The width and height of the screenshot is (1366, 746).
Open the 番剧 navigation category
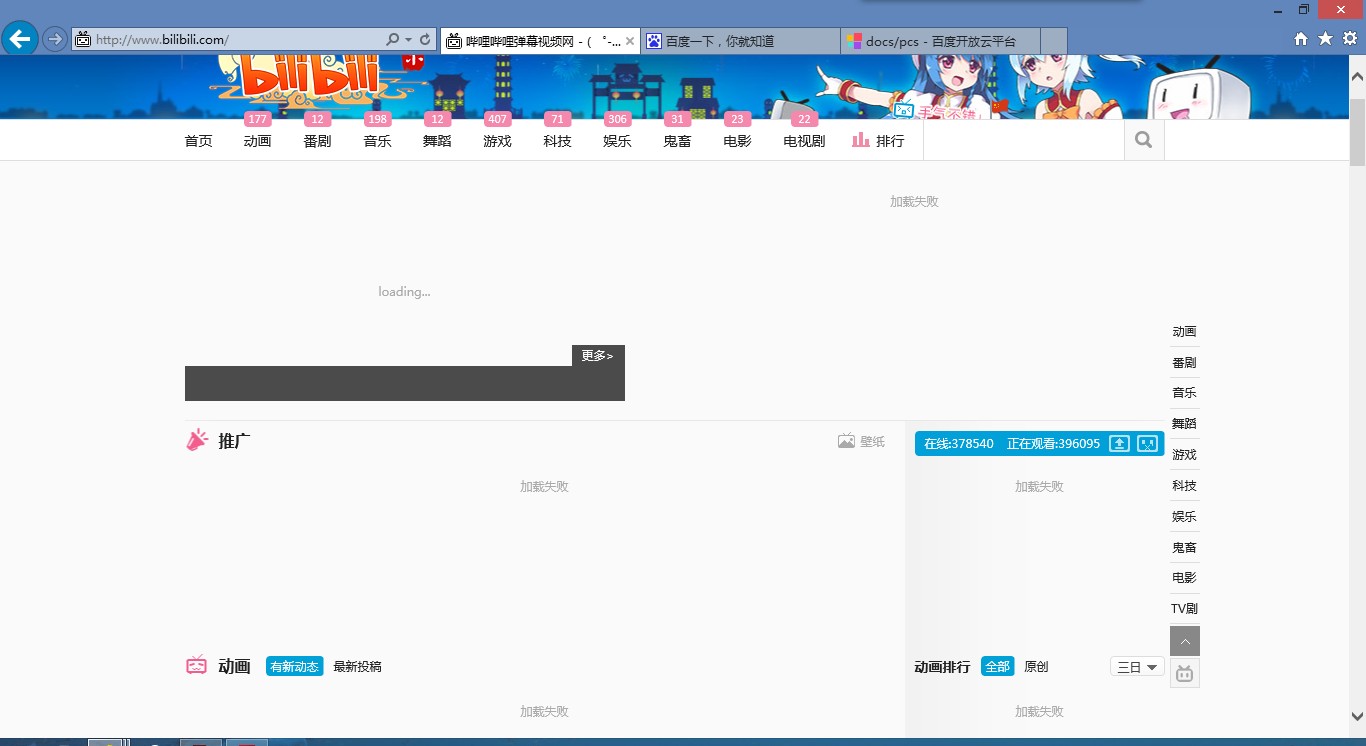pyautogui.click(x=318, y=141)
